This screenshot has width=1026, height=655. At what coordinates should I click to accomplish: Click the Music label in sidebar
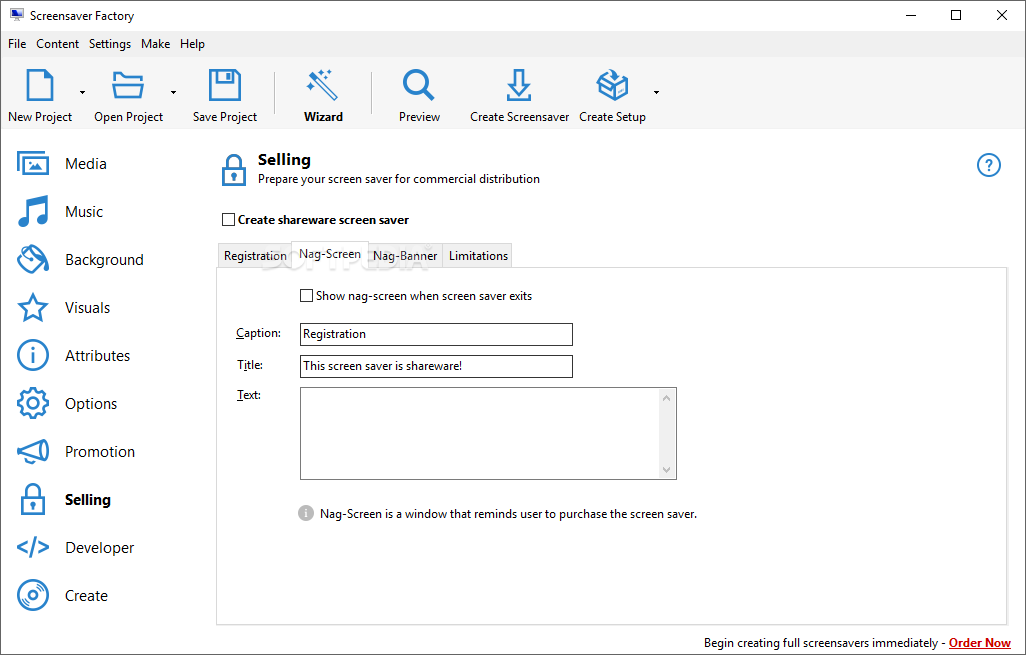click(84, 211)
